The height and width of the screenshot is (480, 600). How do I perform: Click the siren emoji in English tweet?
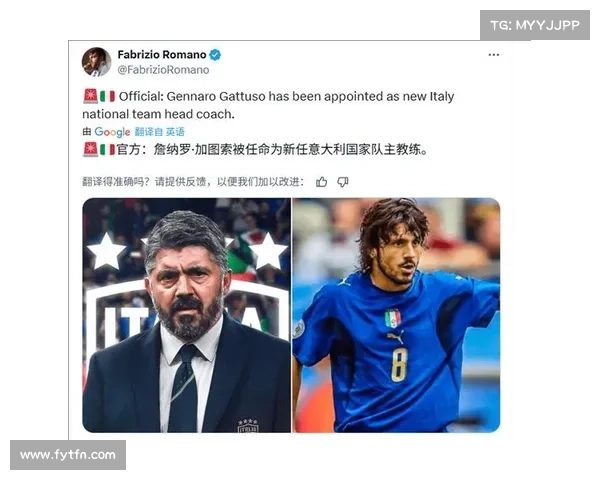point(90,96)
